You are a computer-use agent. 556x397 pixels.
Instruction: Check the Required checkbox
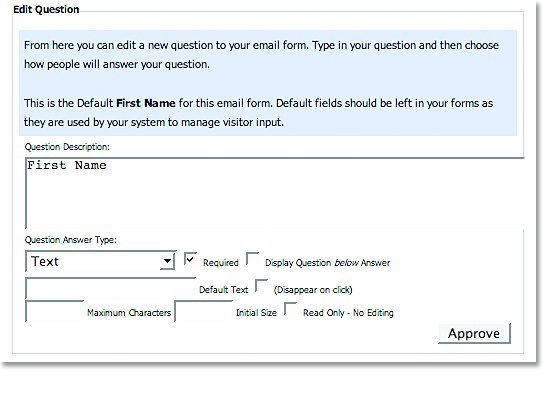[190, 259]
